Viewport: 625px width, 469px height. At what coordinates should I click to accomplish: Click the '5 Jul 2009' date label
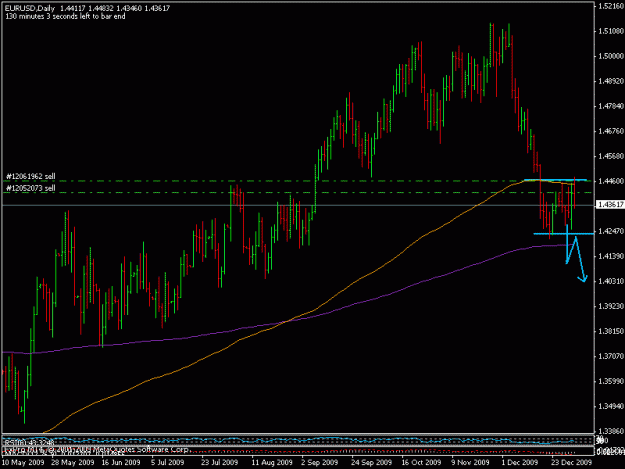coord(168,463)
